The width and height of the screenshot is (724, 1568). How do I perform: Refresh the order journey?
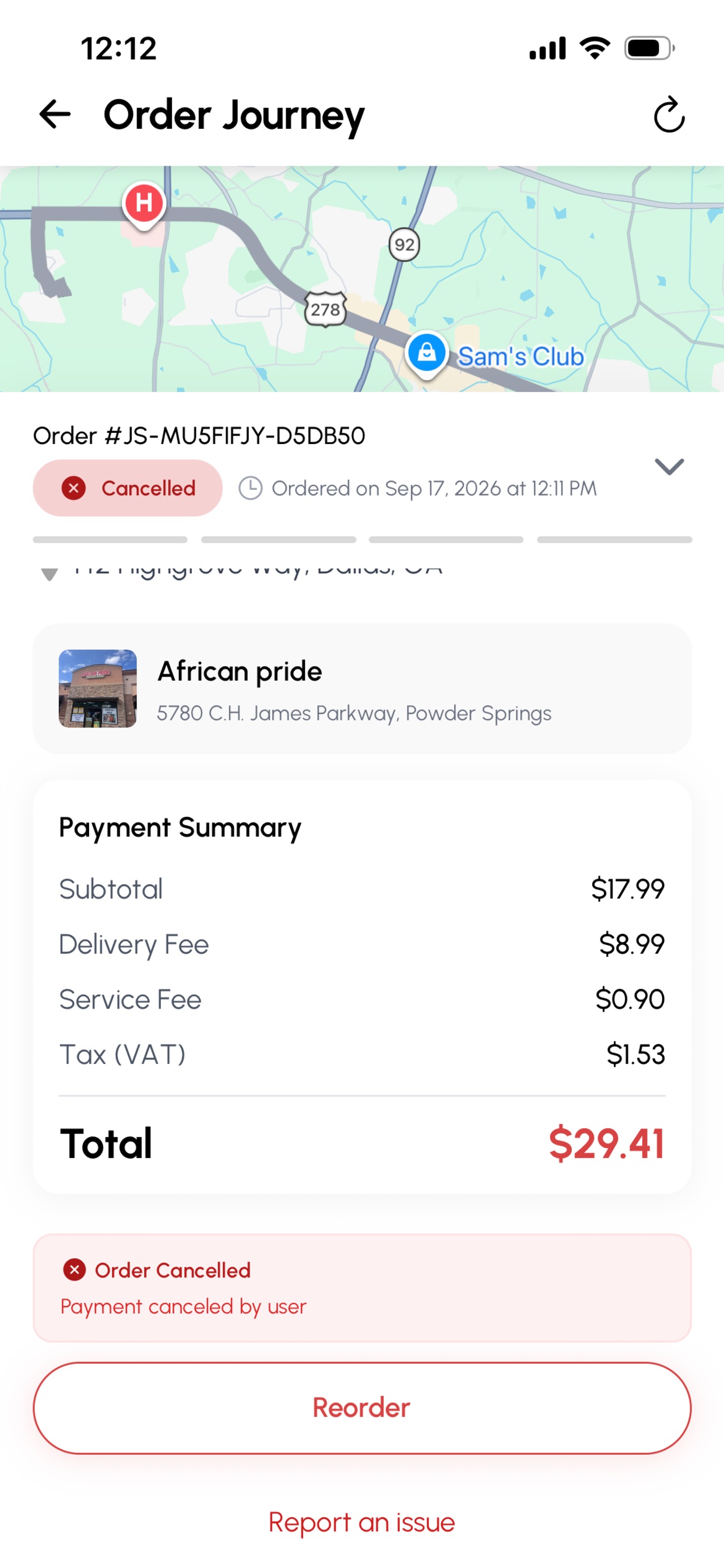[669, 114]
